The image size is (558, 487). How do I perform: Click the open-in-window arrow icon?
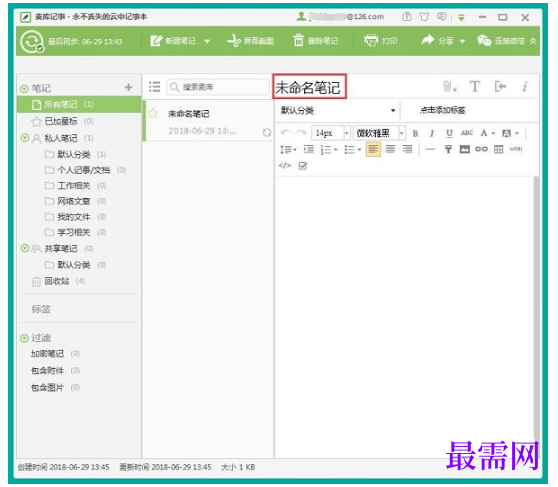pyautogui.click(x=500, y=86)
